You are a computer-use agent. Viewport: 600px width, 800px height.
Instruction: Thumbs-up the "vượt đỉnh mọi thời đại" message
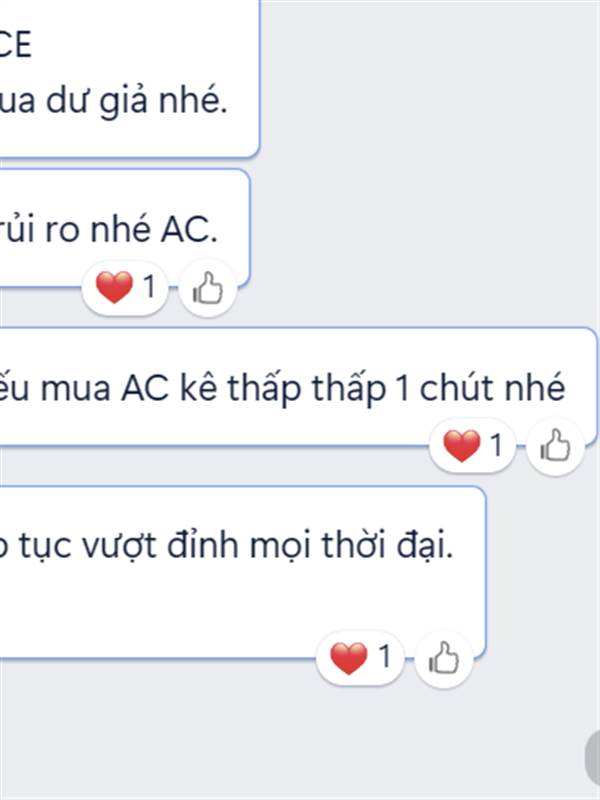pos(444,658)
